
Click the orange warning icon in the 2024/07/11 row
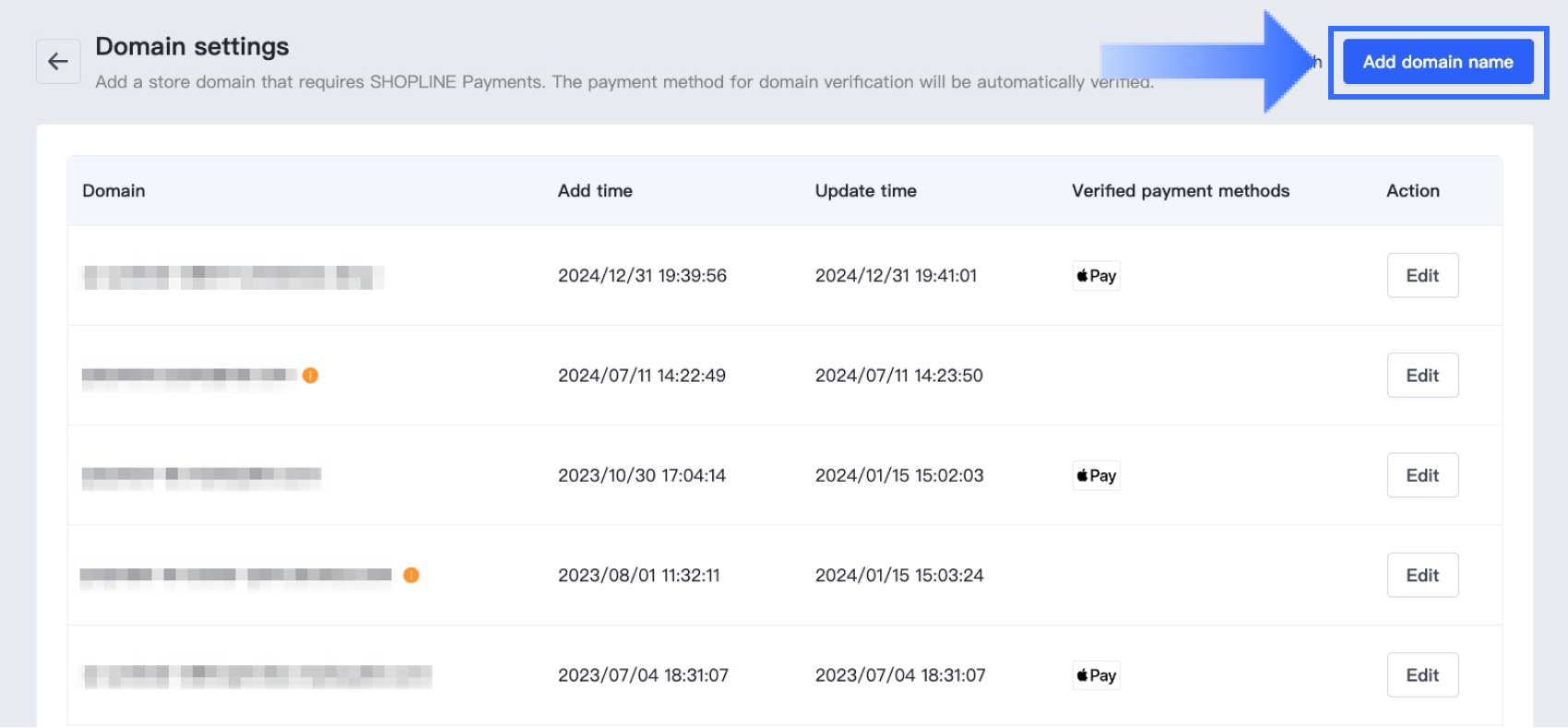click(x=311, y=376)
